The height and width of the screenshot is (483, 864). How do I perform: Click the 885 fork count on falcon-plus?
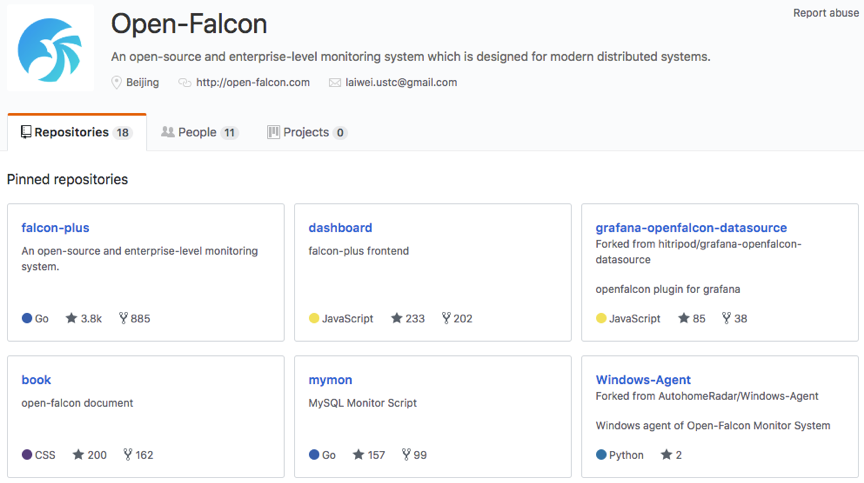[140, 318]
